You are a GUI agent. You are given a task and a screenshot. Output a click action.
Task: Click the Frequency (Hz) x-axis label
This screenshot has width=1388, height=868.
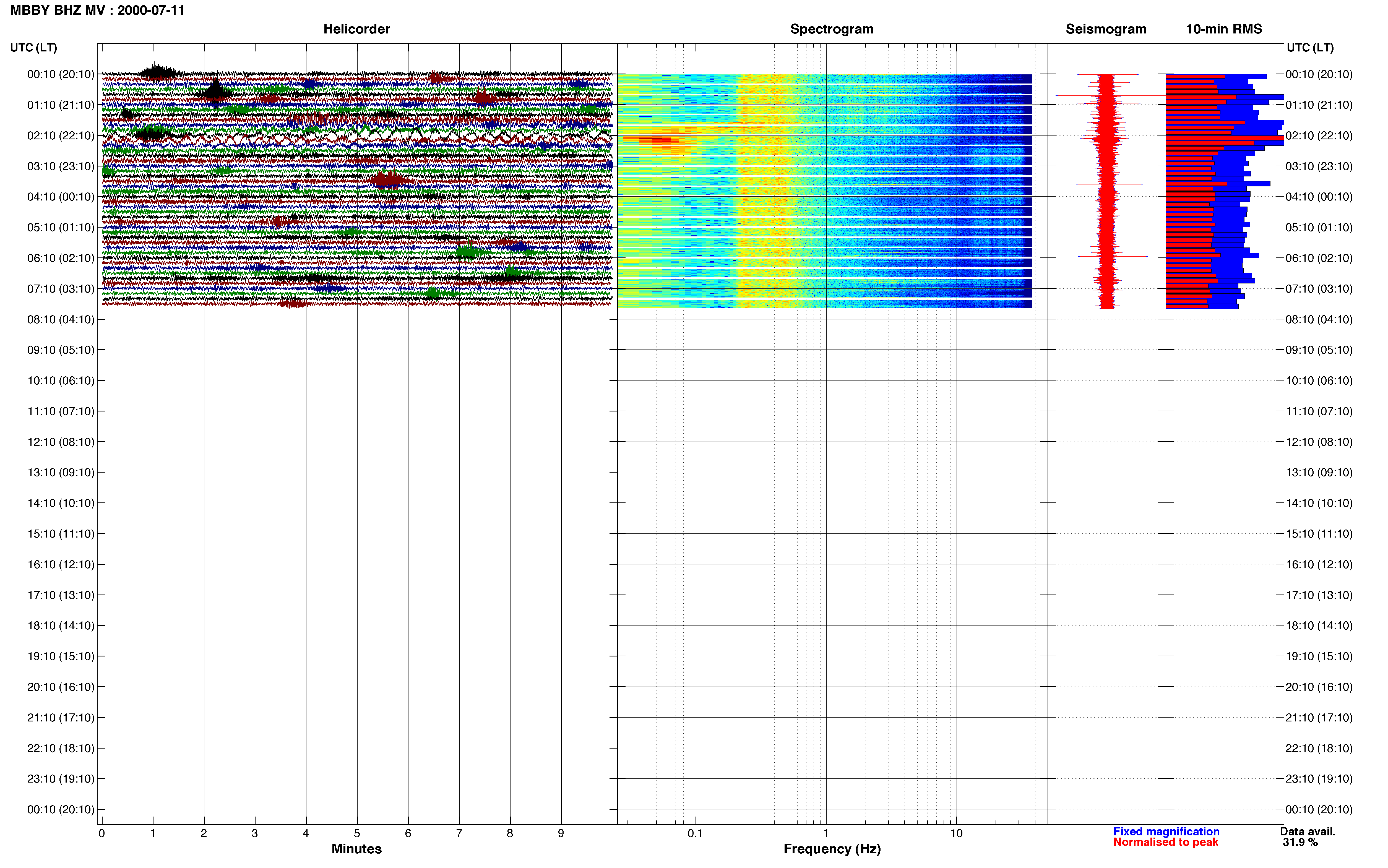tap(832, 849)
